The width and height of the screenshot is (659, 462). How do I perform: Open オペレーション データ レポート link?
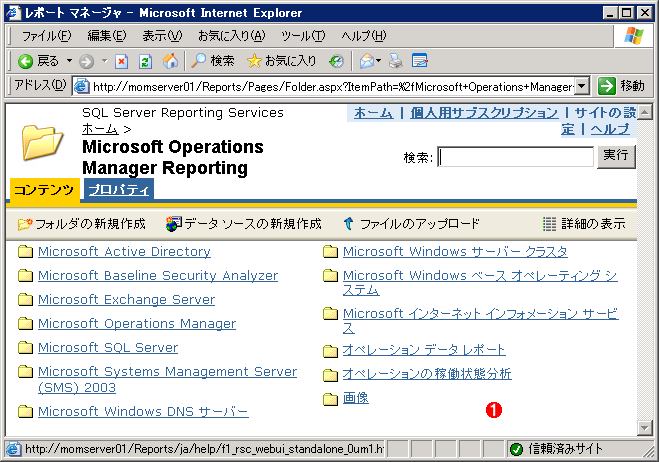coord(424,350)
